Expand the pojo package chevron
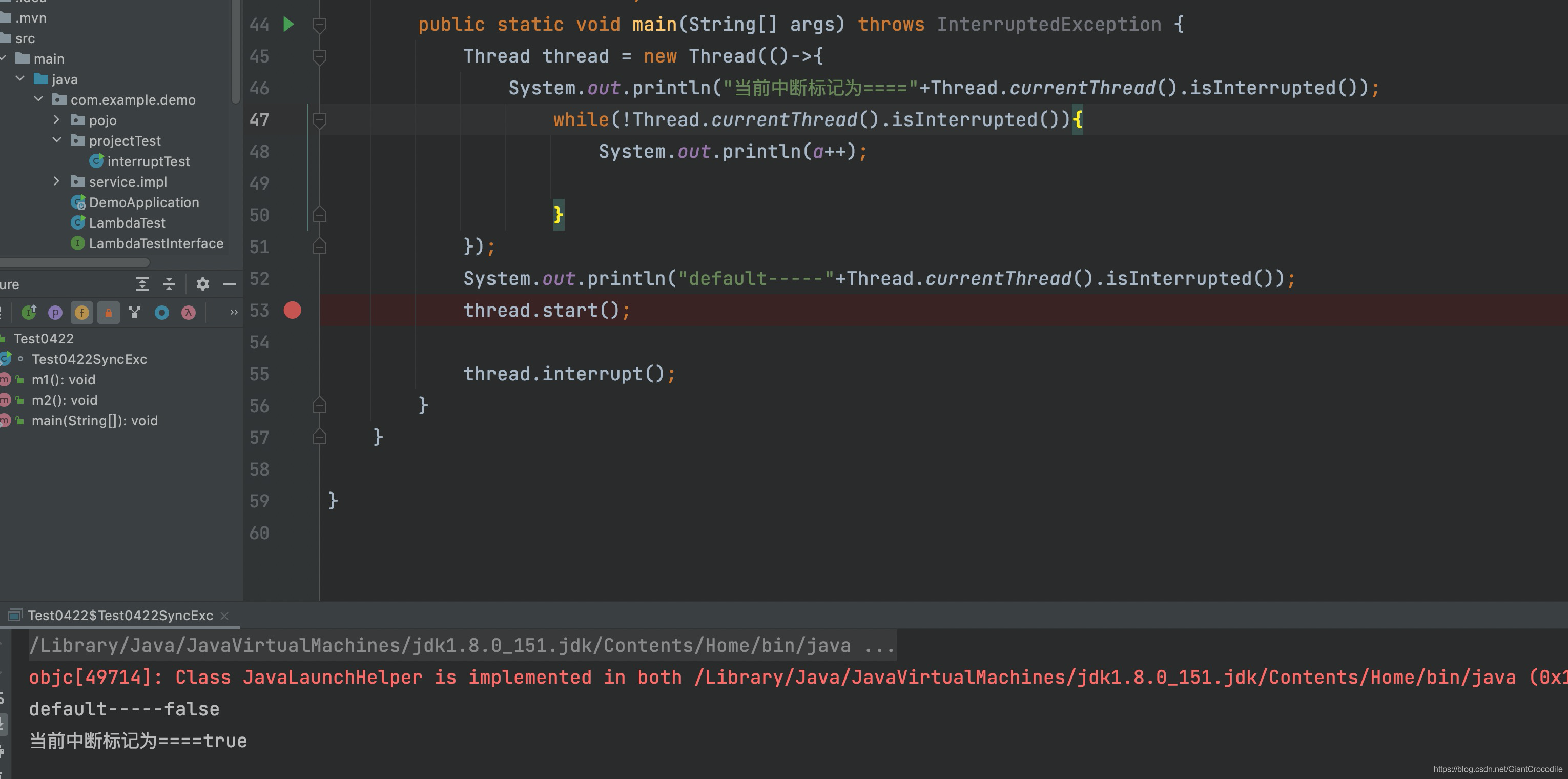The height and width of the screenshot is (779, 1568). click(x=56, y=119)
